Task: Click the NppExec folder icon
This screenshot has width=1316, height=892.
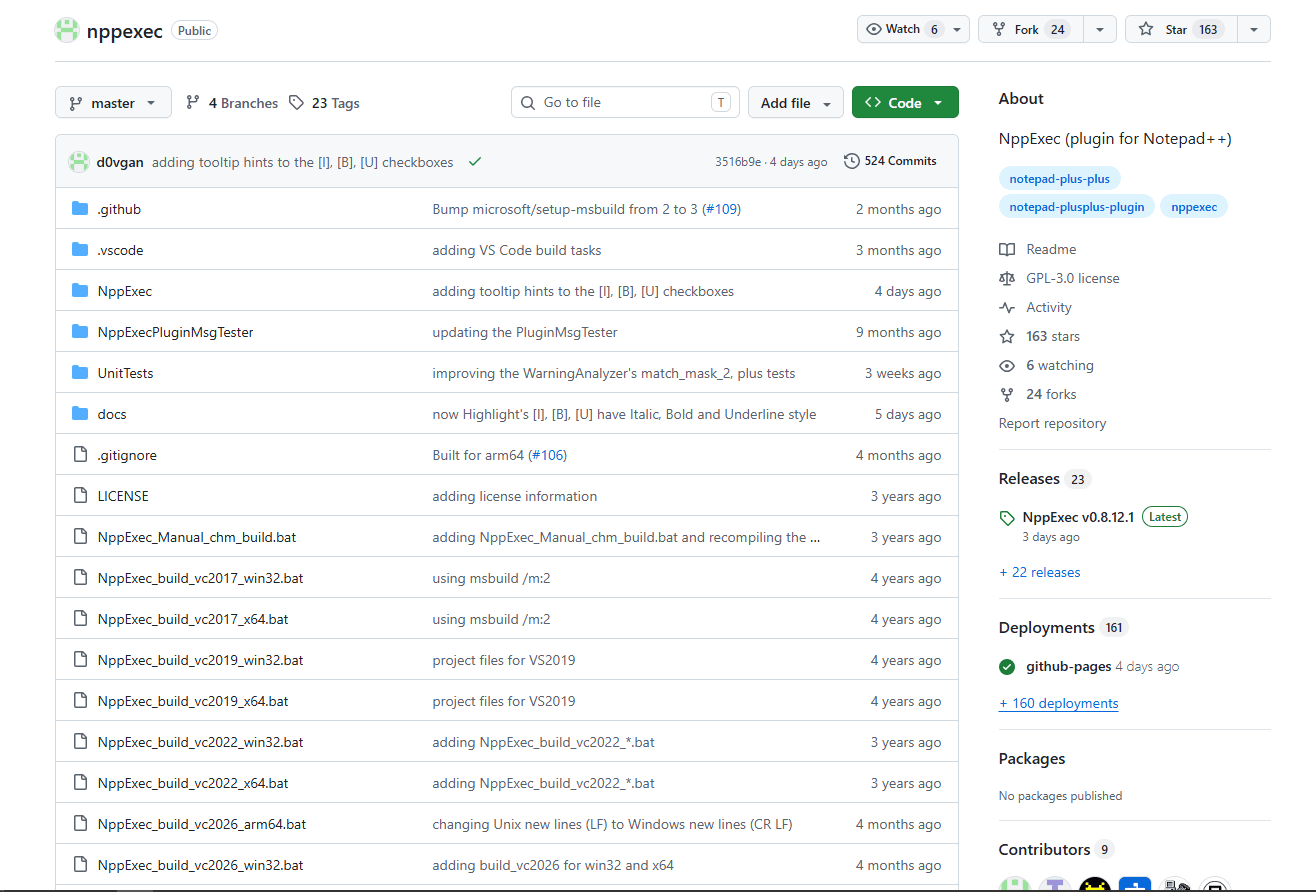Action: click(81, 291)
